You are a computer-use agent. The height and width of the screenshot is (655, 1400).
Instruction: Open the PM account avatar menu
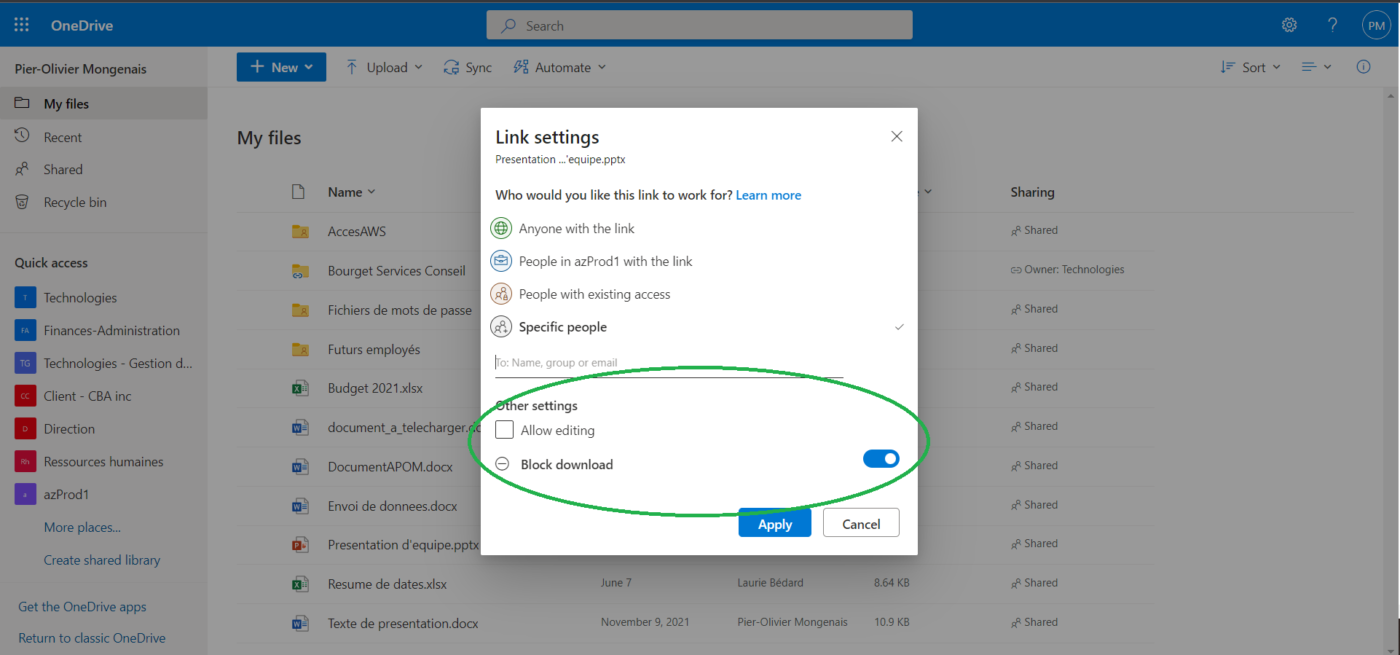[1376, 26]
